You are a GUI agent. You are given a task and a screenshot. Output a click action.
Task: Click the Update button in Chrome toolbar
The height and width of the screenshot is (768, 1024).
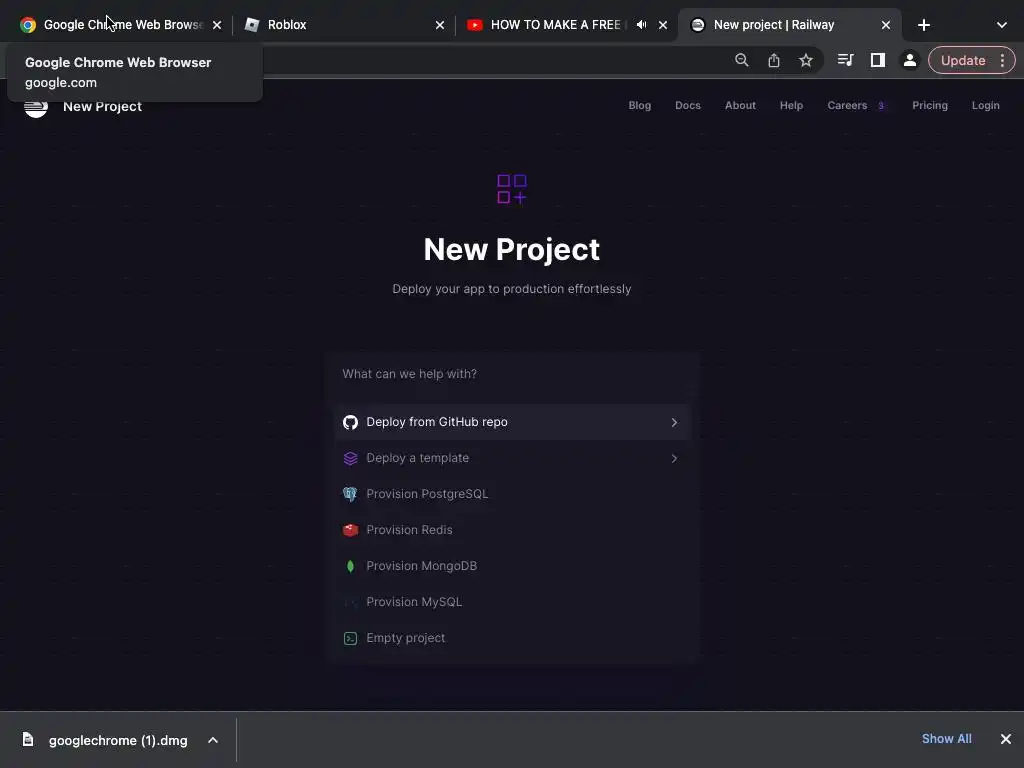[x=963, y=60]
